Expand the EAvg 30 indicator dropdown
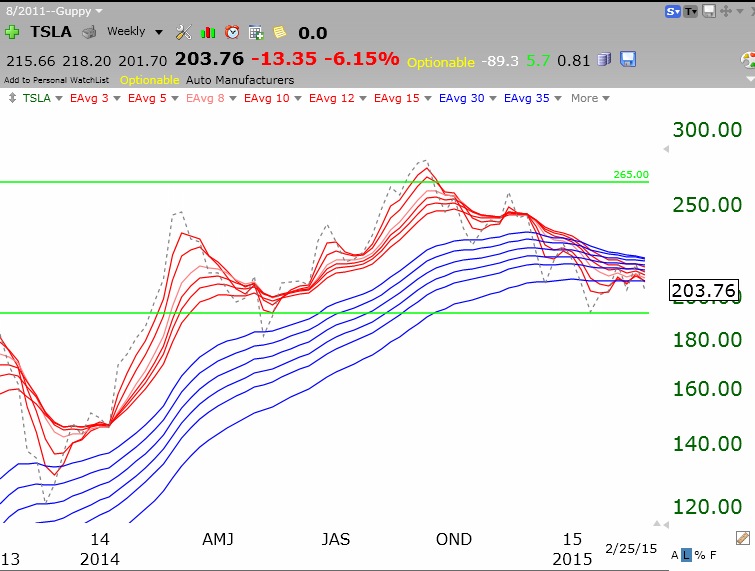Image resolution: width=755 pixels, height=571 pixels. pos(493,98)
